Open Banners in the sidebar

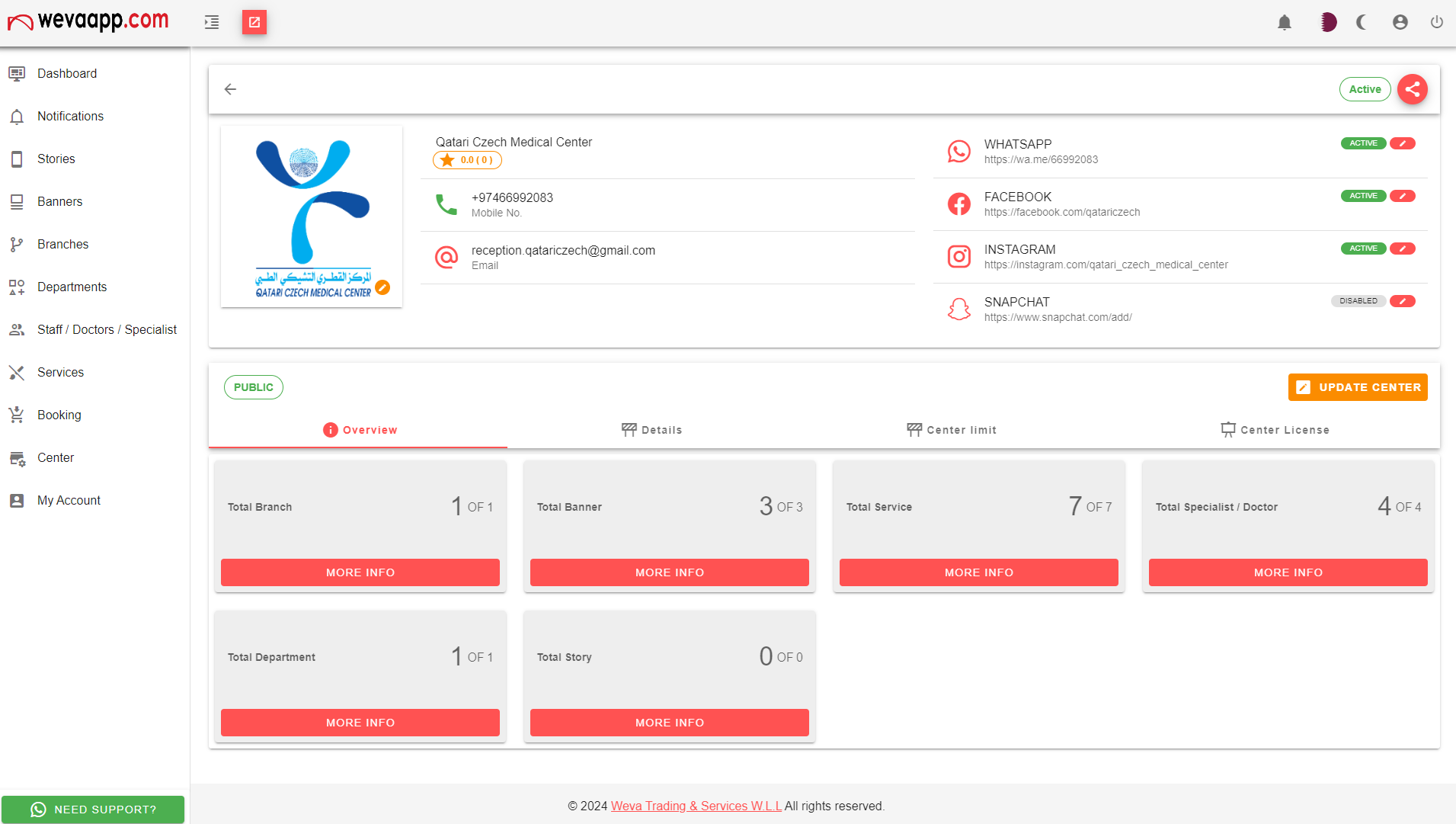click(x=94, y=201)
